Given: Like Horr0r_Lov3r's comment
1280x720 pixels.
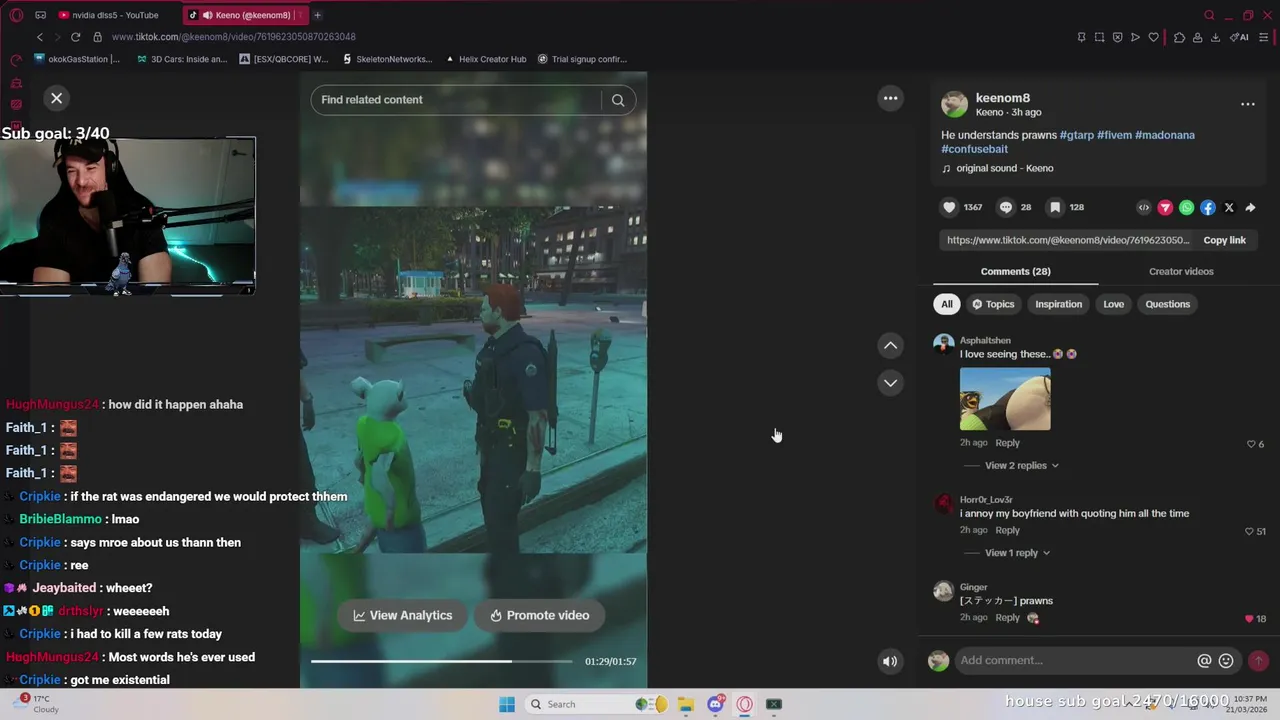Looking at the screenshot, I should [1249, 531].
